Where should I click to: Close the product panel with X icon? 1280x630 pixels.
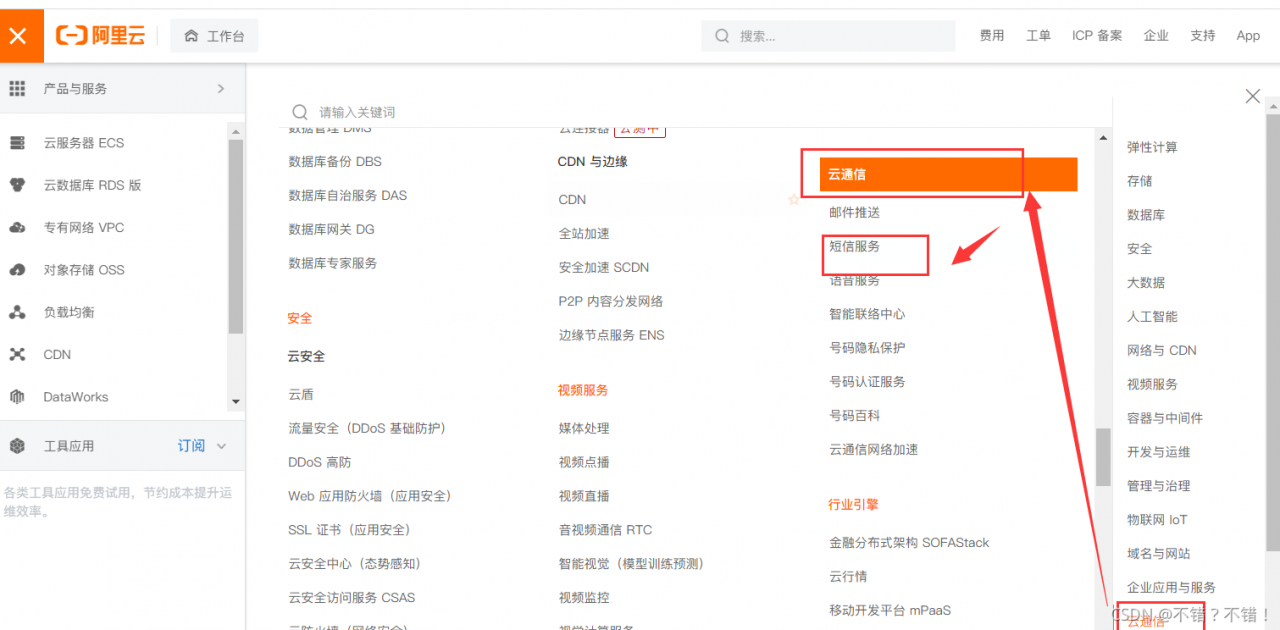(x=1252, y=96)
